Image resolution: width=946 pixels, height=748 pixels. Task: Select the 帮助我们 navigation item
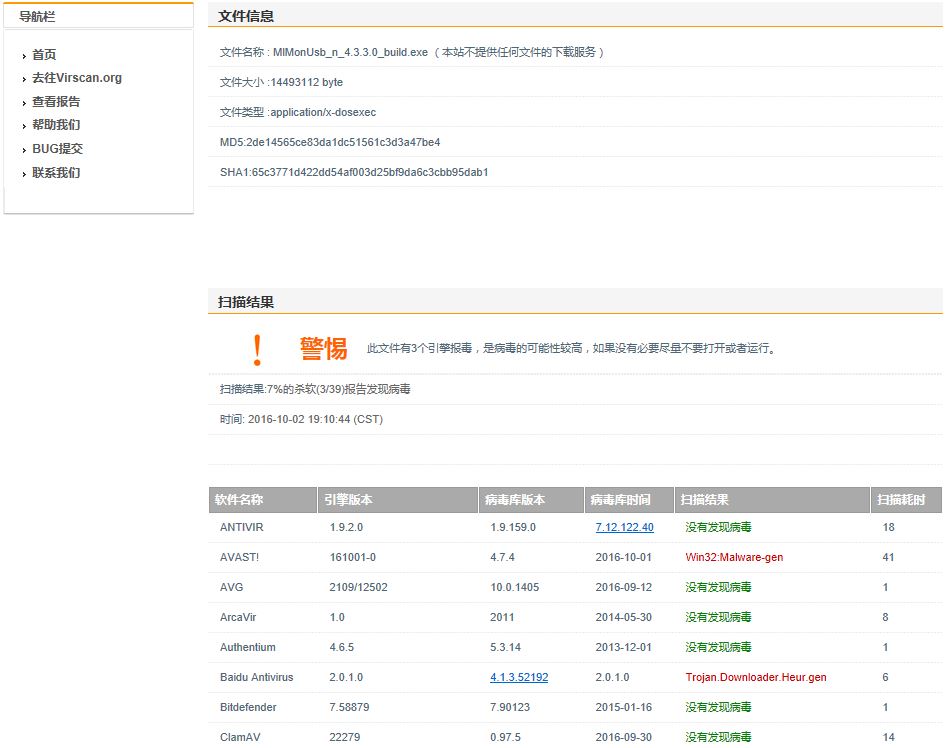click(56, 125)
